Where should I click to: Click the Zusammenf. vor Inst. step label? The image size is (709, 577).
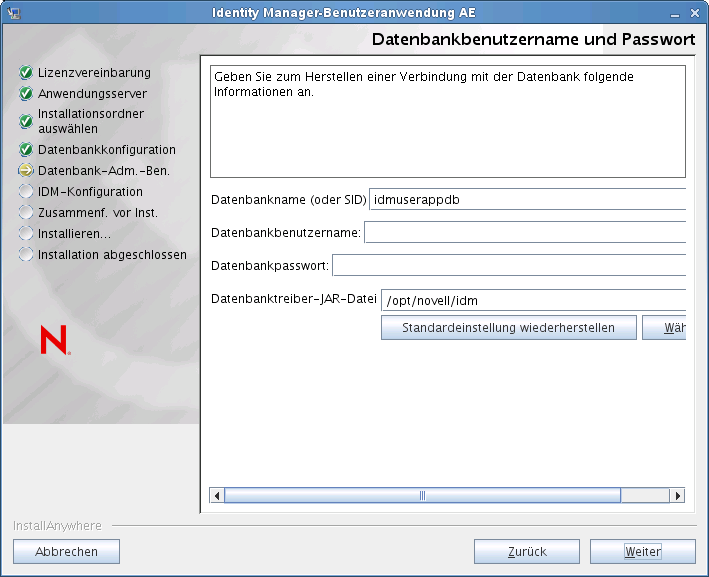click(98, 213)
